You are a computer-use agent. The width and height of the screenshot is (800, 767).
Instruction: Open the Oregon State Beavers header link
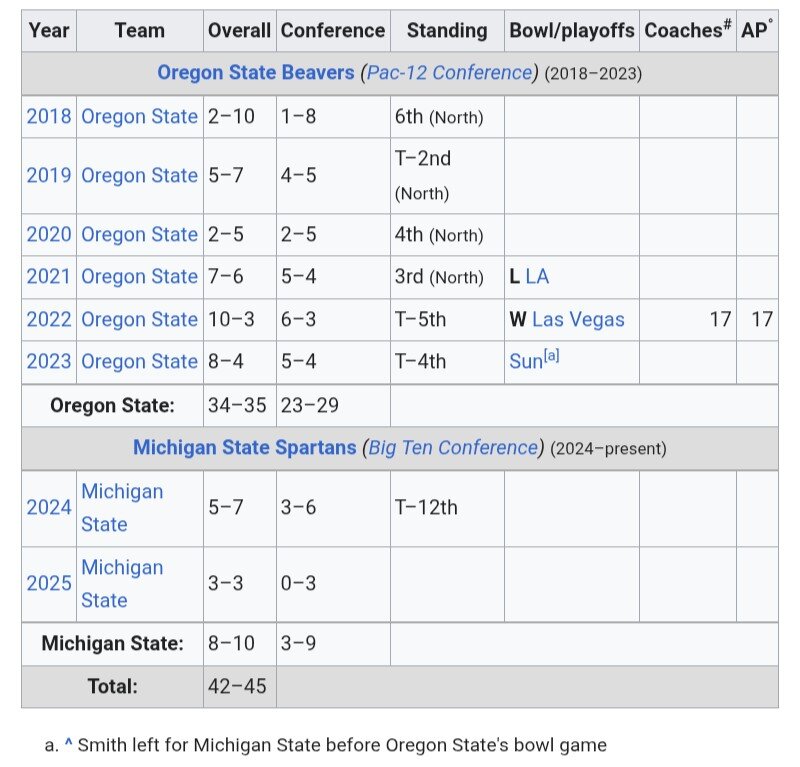(x=255, y=73)
